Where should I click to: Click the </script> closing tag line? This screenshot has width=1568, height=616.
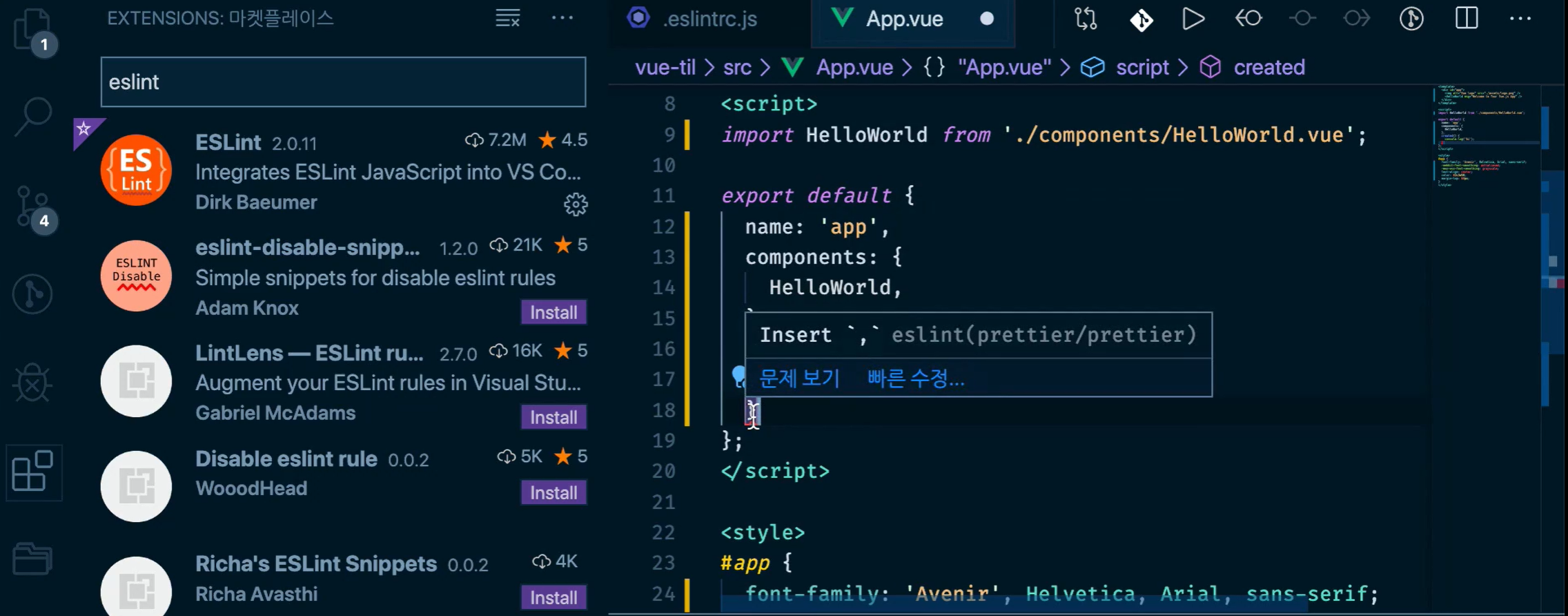[x=775, y=471]
